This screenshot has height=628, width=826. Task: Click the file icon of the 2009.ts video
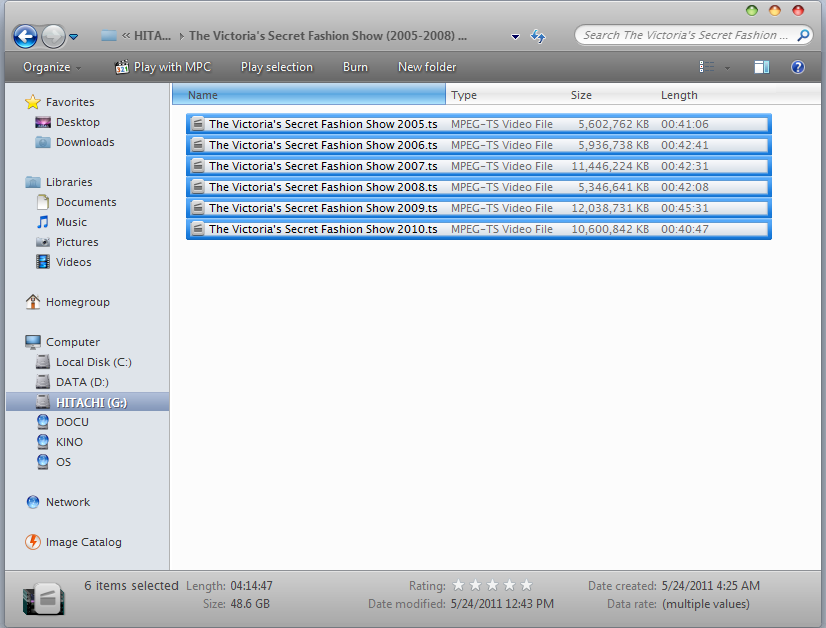[x=198, y=208]
